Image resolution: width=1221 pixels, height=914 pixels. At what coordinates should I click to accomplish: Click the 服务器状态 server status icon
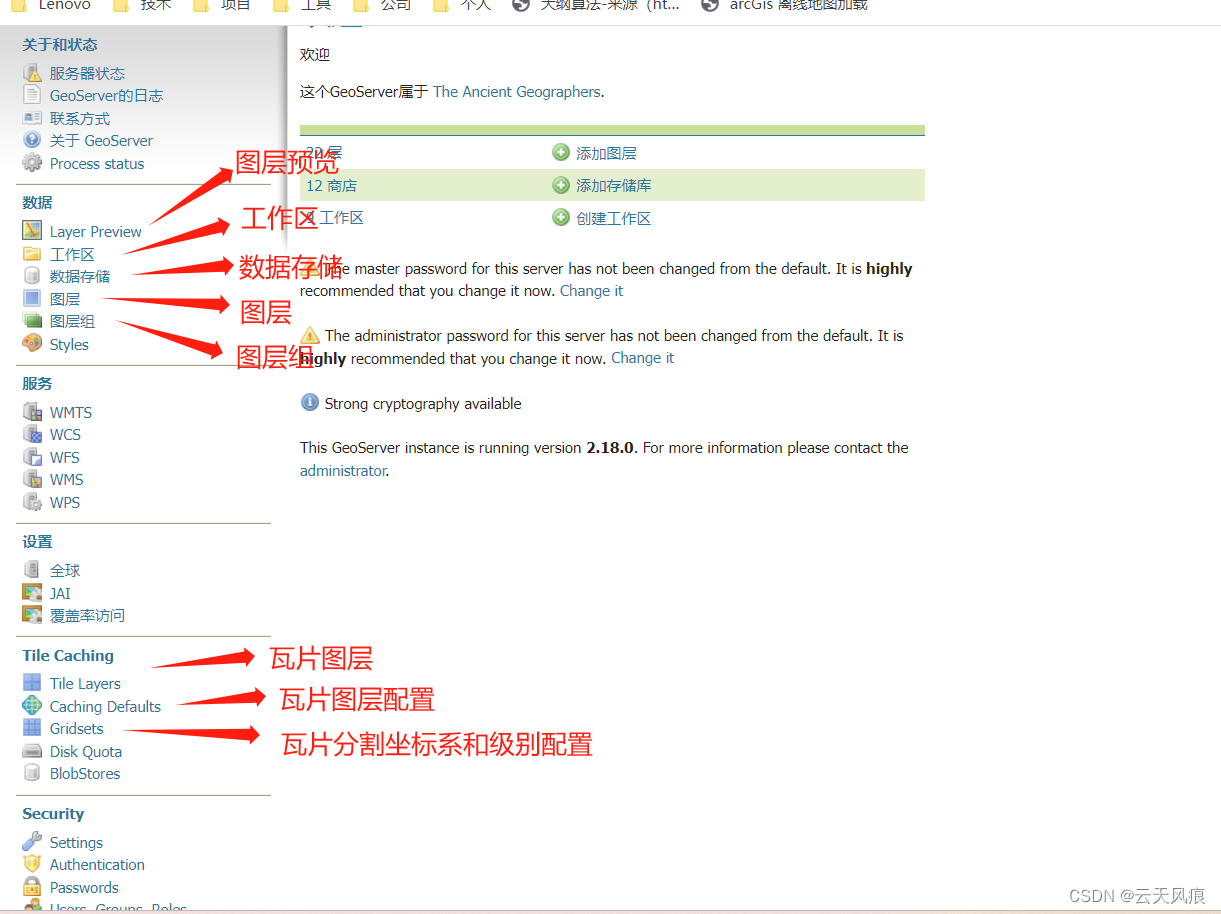click(x=32, y=73)
